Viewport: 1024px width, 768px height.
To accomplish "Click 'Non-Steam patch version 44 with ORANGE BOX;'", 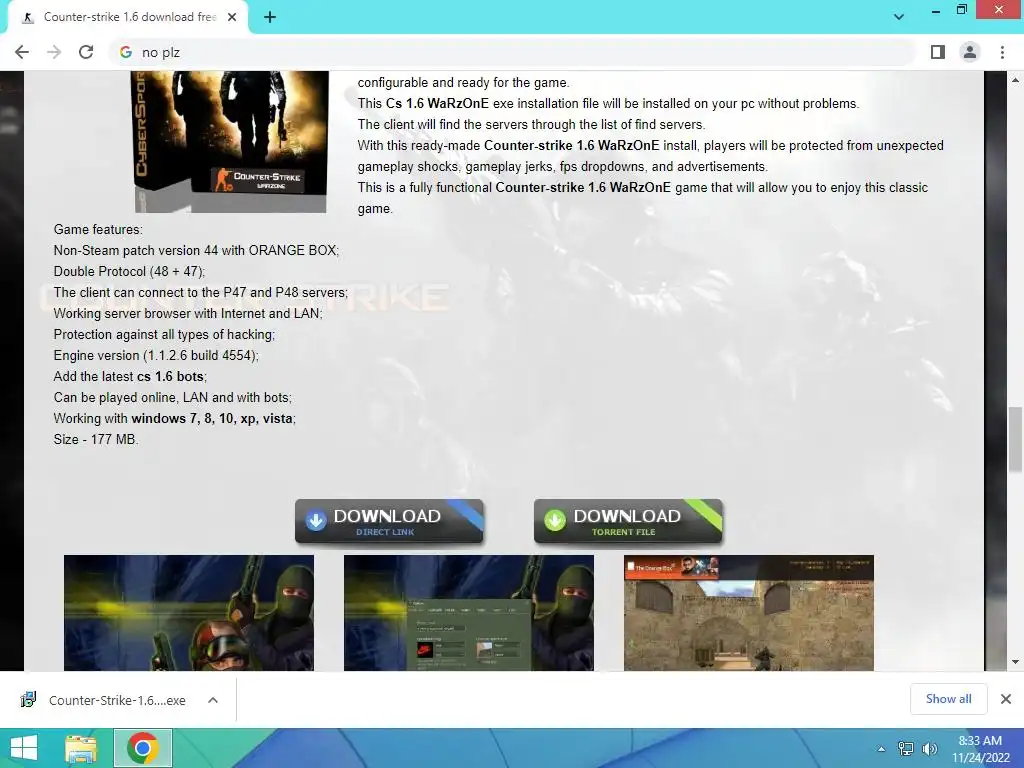I will [197, 250].
